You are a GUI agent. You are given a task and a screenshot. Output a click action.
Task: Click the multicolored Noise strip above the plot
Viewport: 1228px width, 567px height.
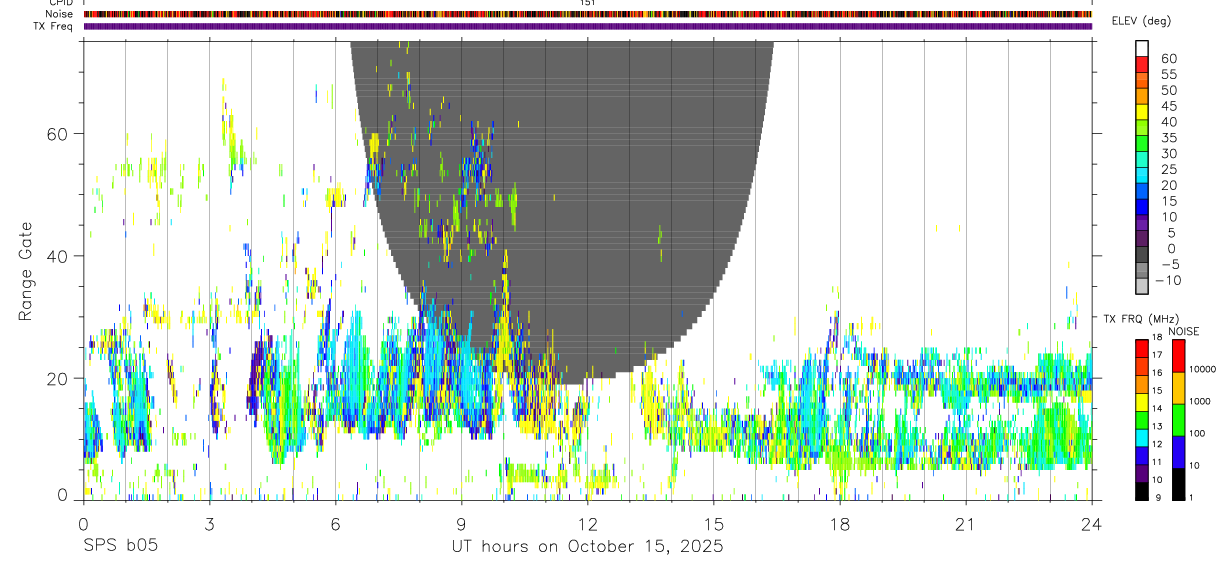coord(588,14)
